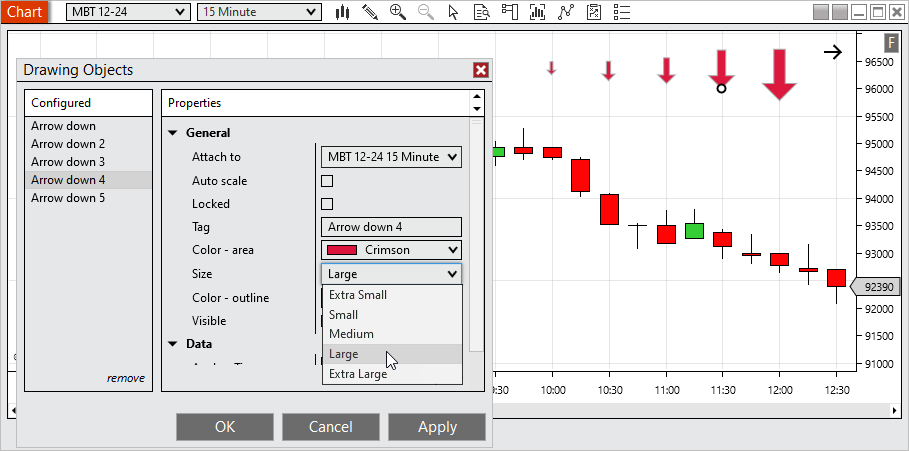Viewport: 909px width, 451px height.
Task: Enable the Auto scale checkbox
Action: point(326,181)
